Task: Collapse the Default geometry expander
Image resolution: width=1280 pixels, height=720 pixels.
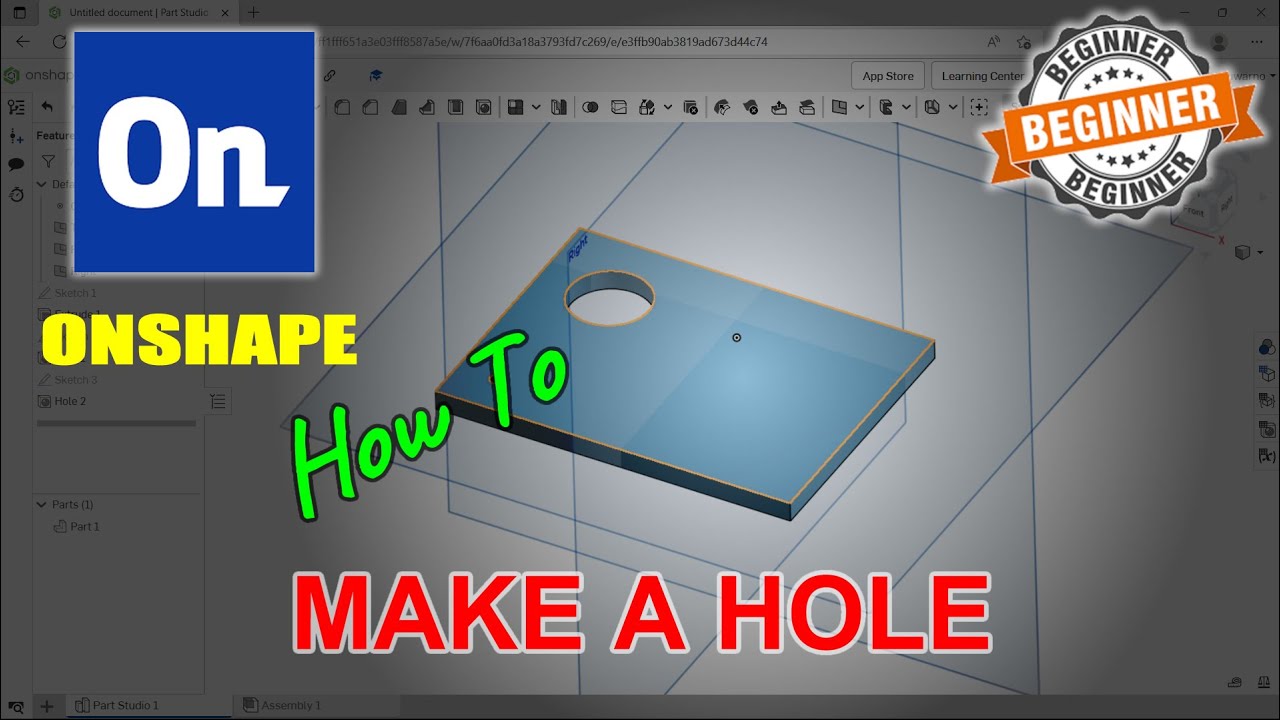Action: [42, 184]
